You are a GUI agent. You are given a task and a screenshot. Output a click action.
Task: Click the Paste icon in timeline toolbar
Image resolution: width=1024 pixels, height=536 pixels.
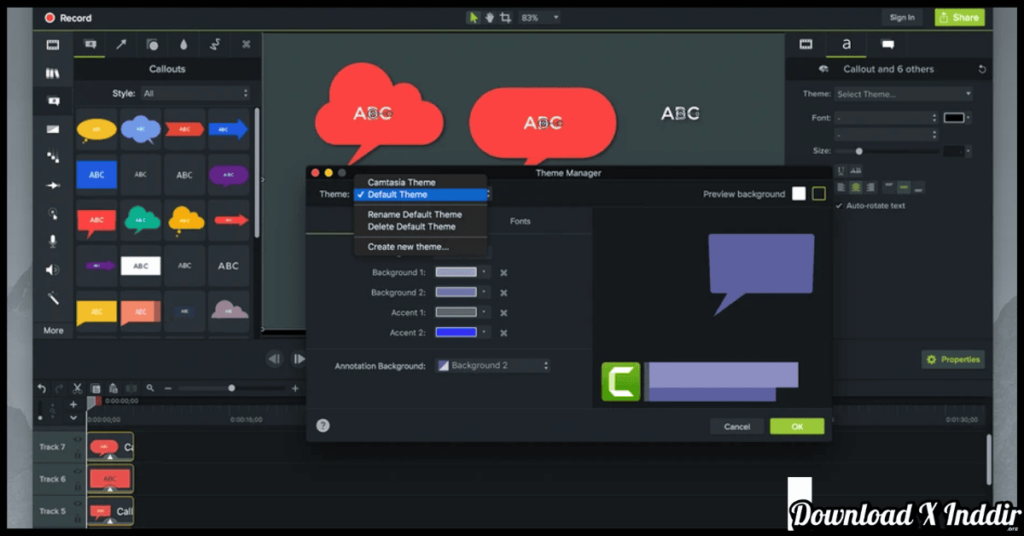tap(113, 388)
